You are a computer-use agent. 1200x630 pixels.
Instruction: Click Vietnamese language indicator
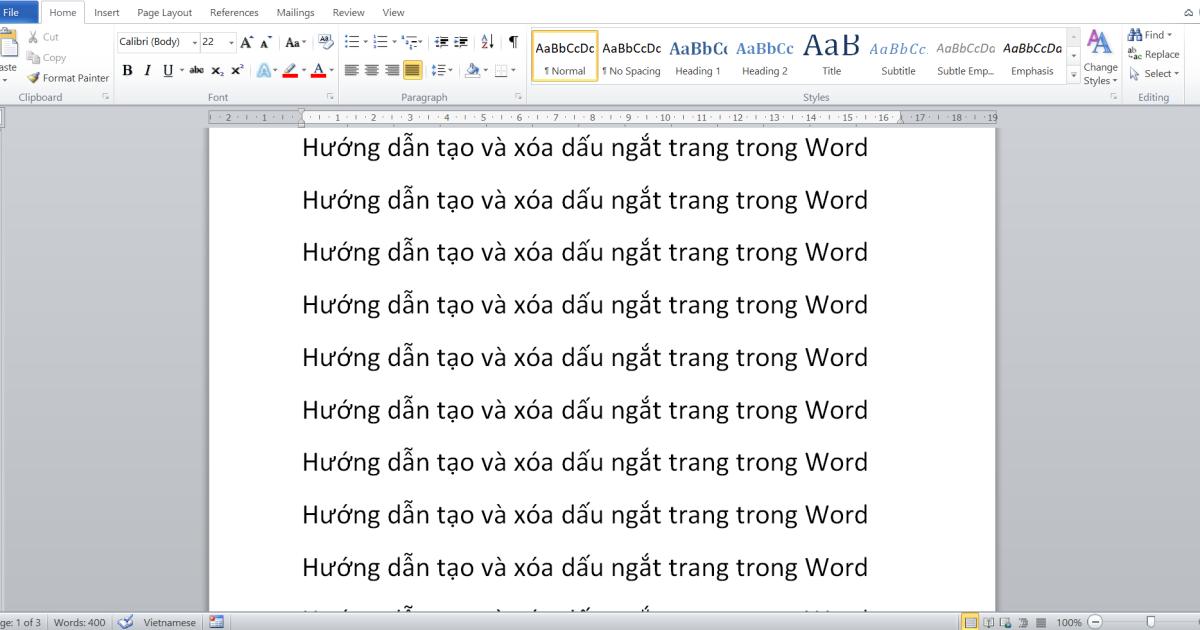[x=169, y=622]
